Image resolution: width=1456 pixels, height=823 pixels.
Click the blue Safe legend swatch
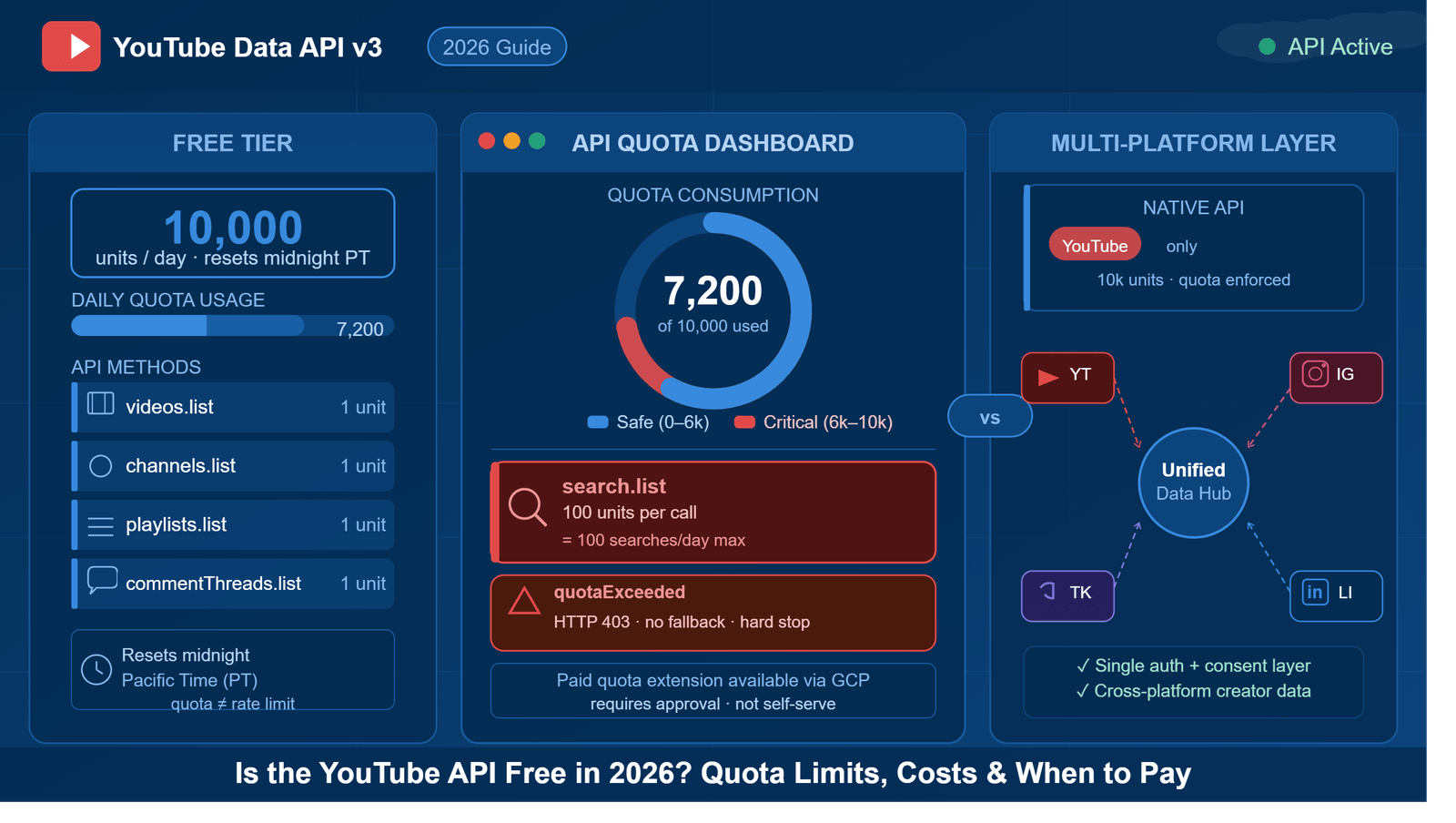pos(598,422)
